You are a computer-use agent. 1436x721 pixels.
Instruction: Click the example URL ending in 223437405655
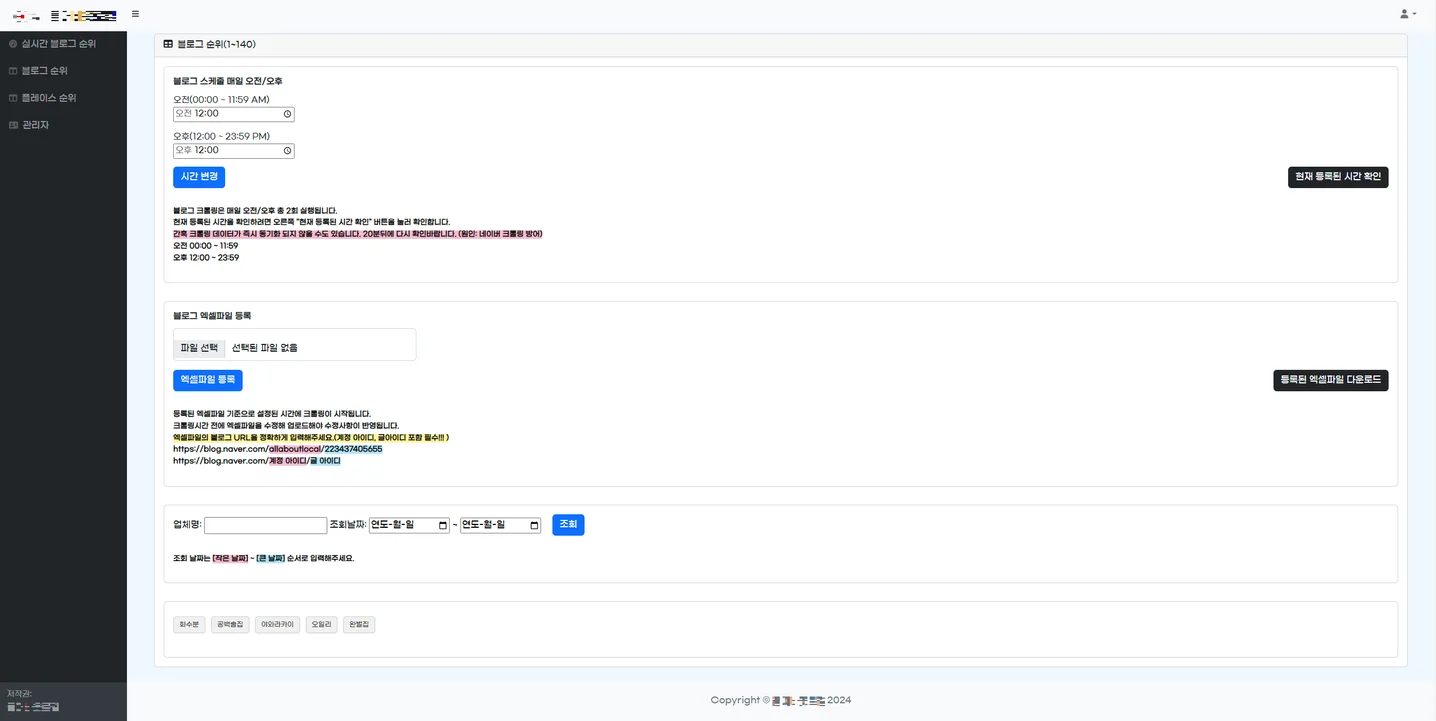pos(278,449)
